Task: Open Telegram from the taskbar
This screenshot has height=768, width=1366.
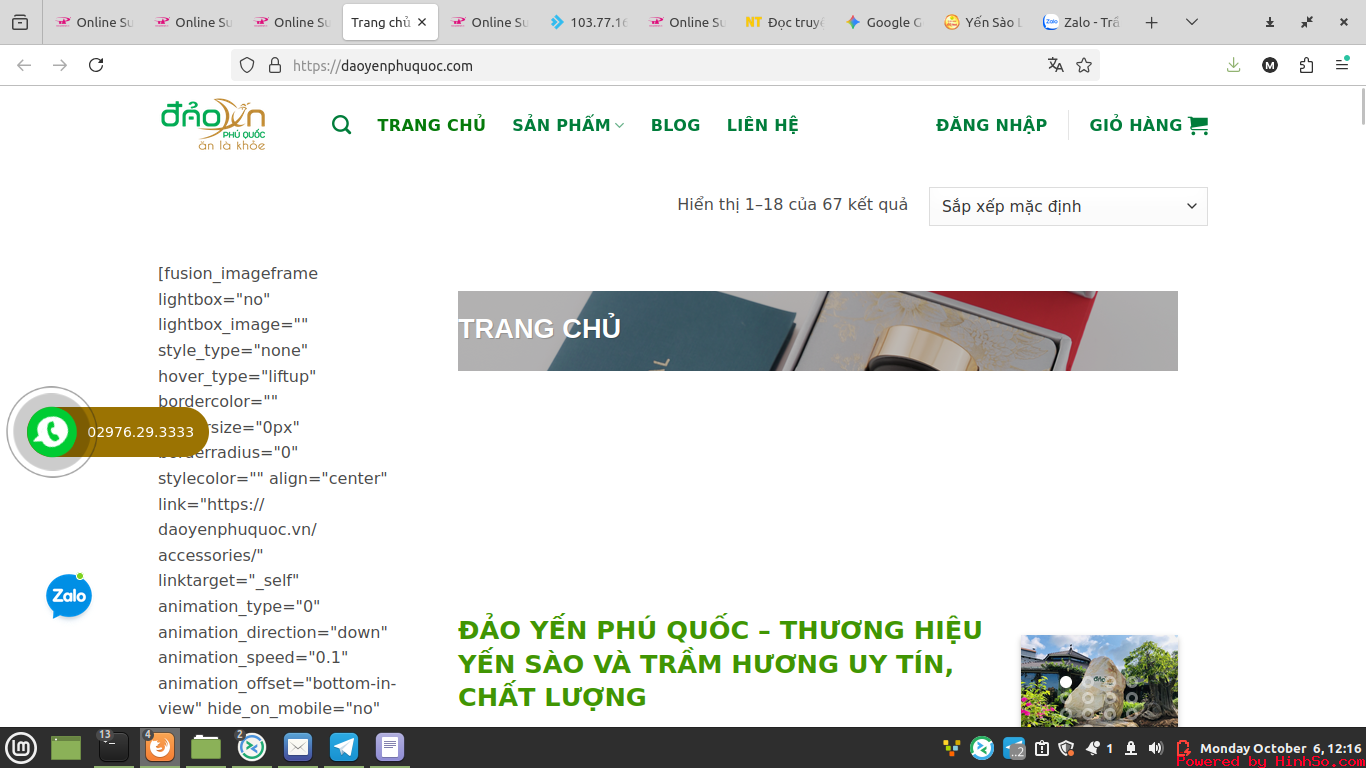Action: point(344,747)
